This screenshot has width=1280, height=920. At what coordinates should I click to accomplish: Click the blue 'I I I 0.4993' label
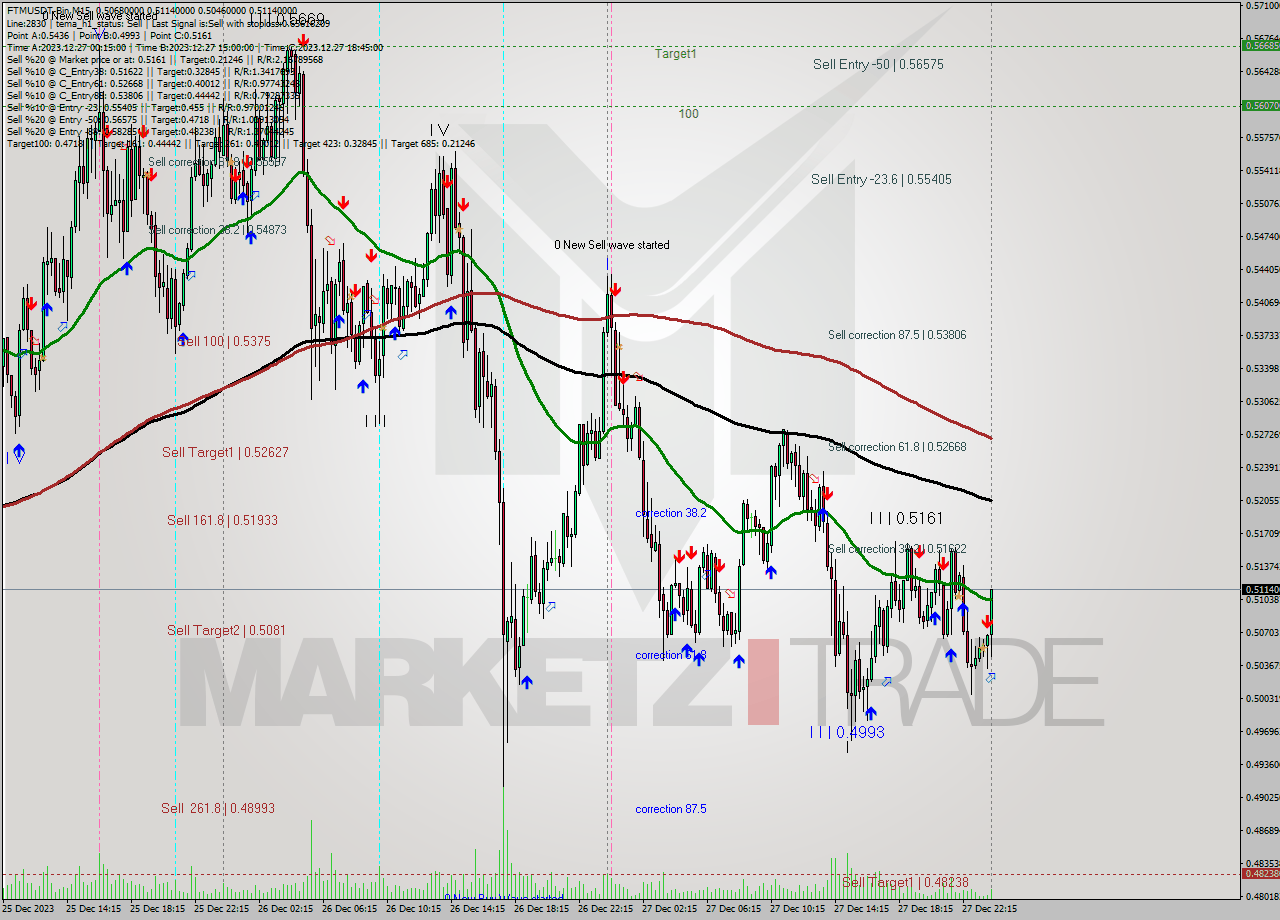pyautogui.click(x=847, y=732)
